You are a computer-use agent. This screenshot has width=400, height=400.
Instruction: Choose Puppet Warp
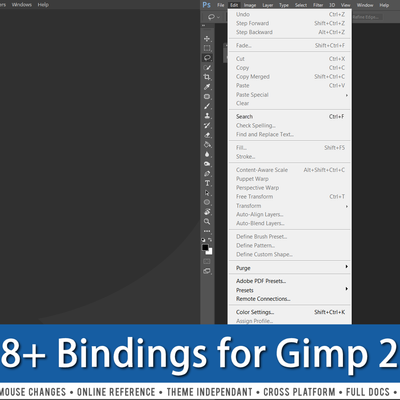click(289, 179)
